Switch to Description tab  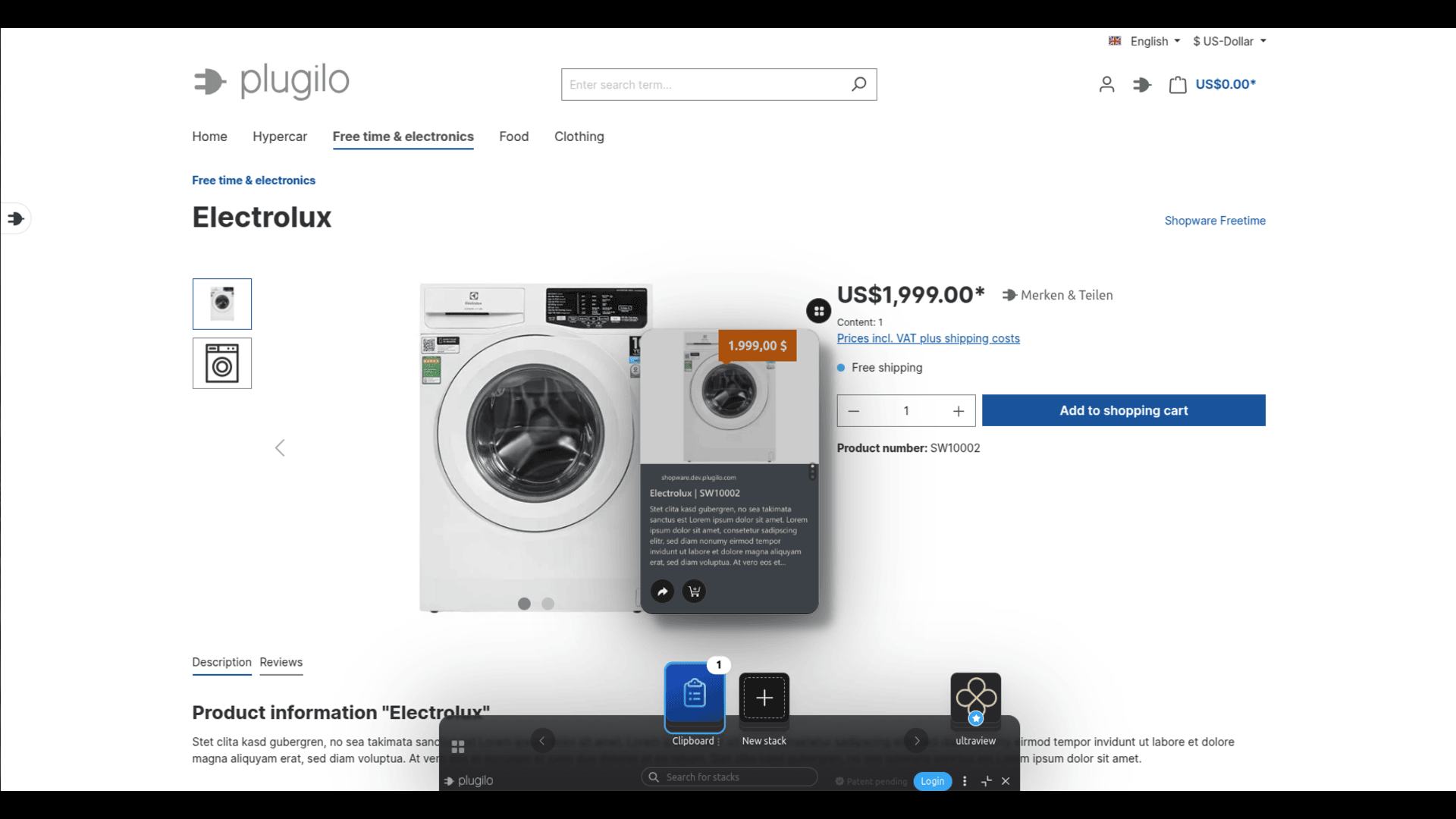pyautogui.click(x=221, y=662)
